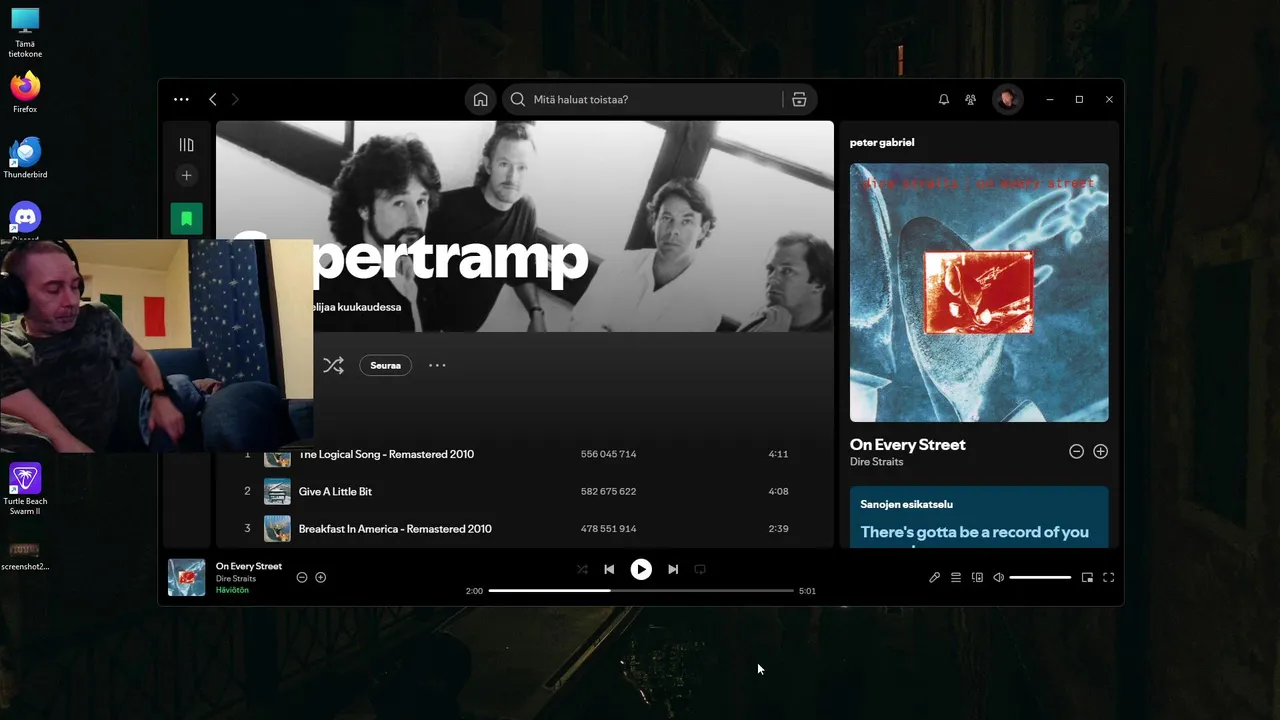Open the mini player icon
Viewport: 1280px width, 720px height.
1087,577
